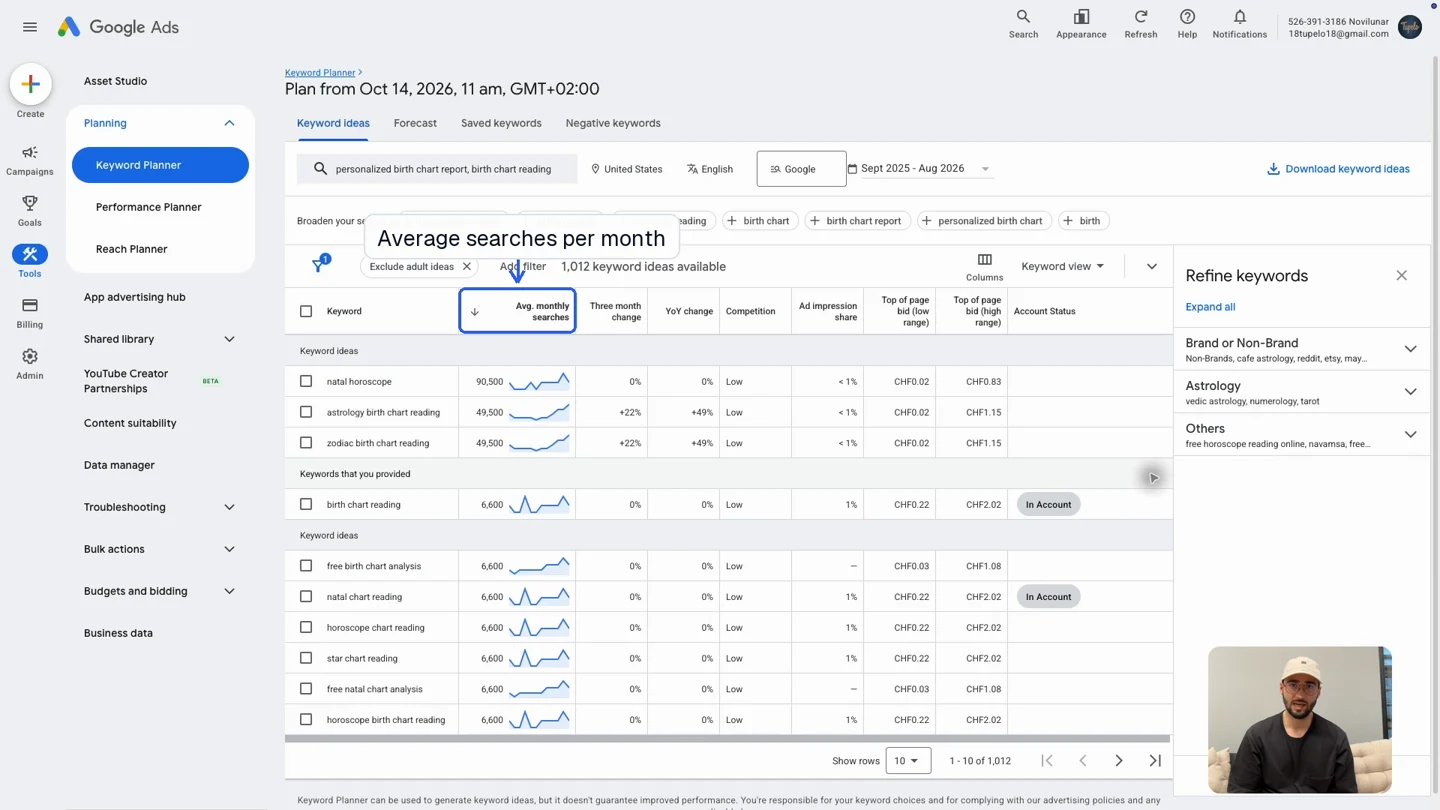
Task: Open the date range dropdown
Action: click(x=920, y=169)
